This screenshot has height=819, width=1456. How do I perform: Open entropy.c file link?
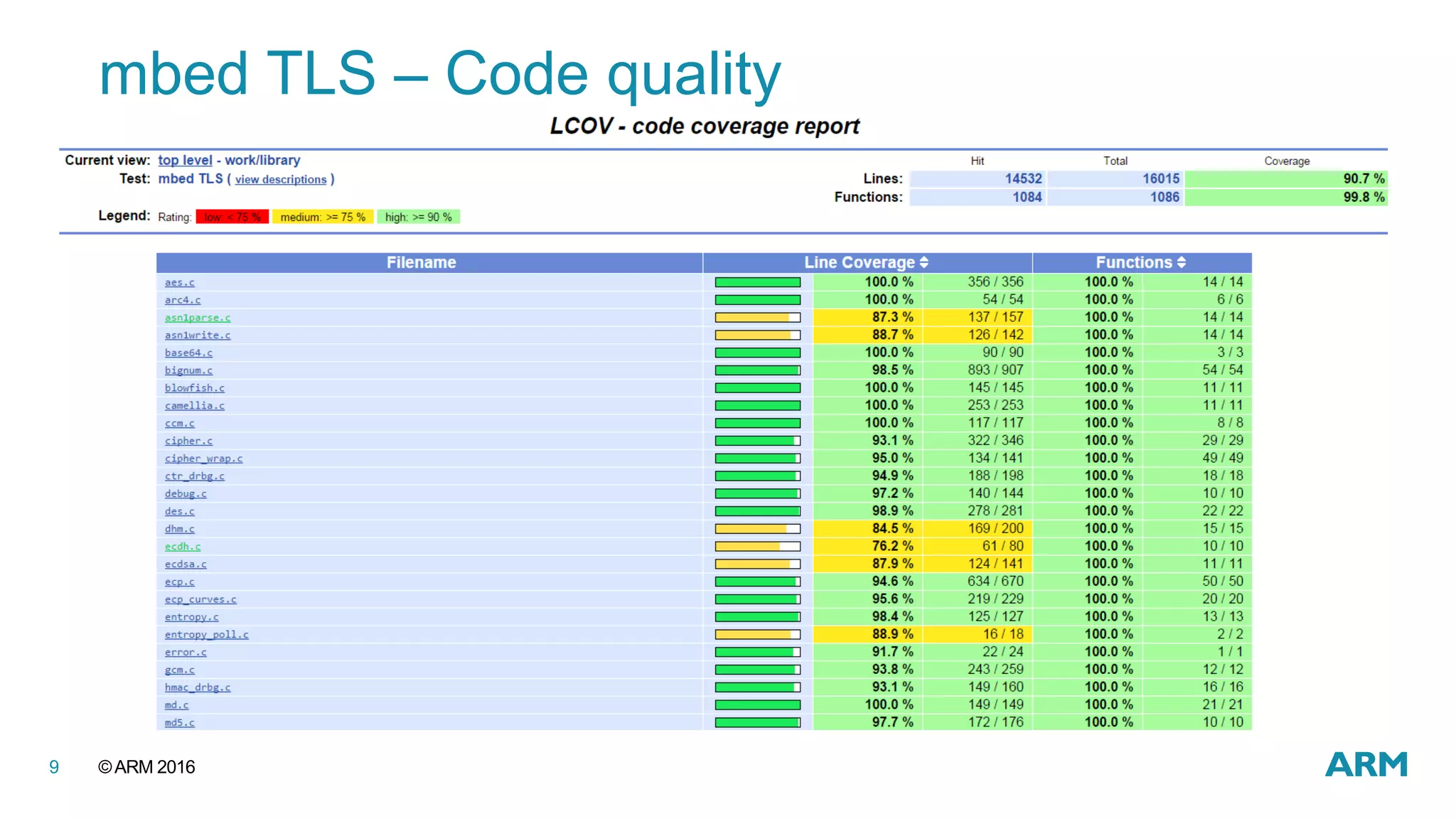tap(192, 617)
